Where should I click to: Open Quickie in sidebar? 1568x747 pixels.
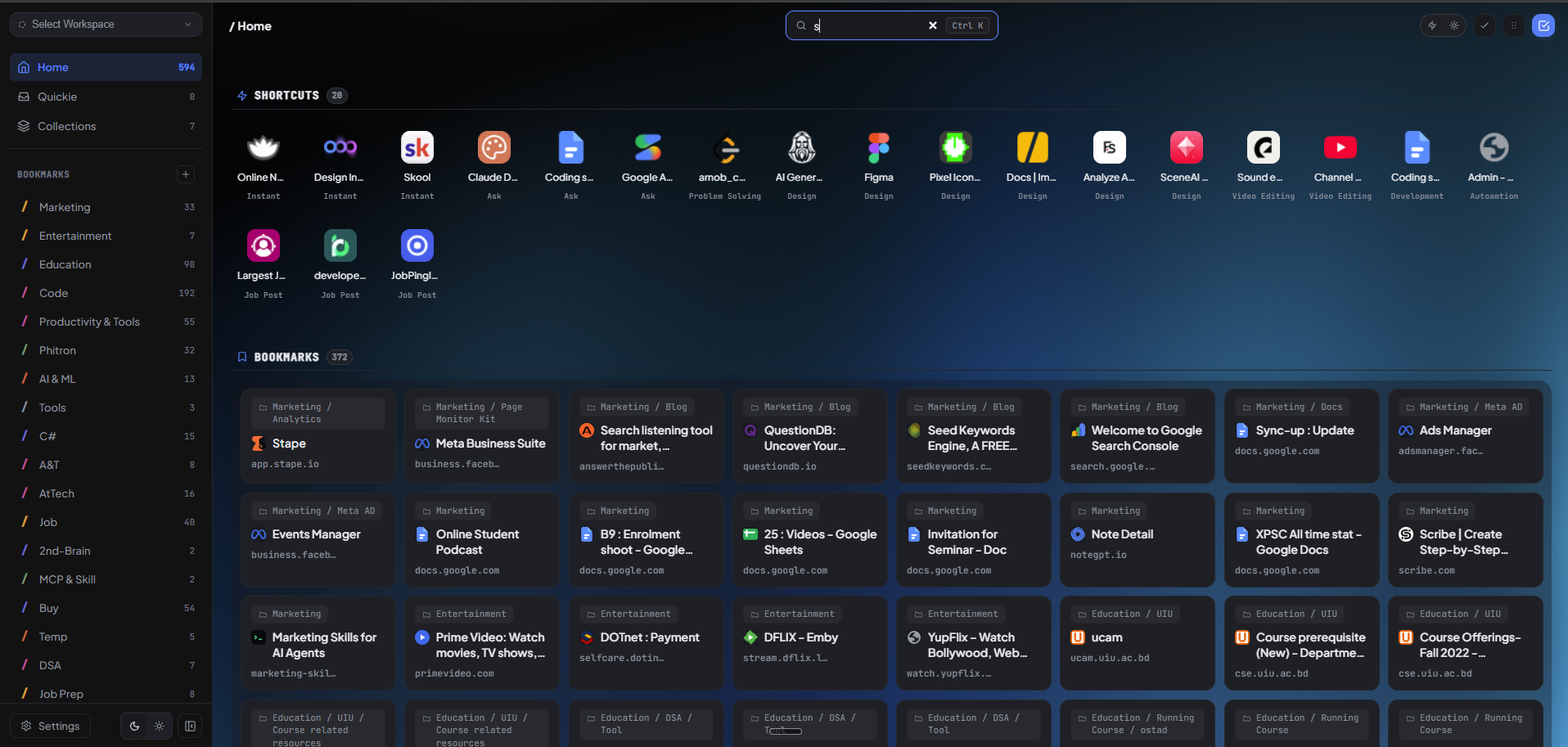point(106,97)
